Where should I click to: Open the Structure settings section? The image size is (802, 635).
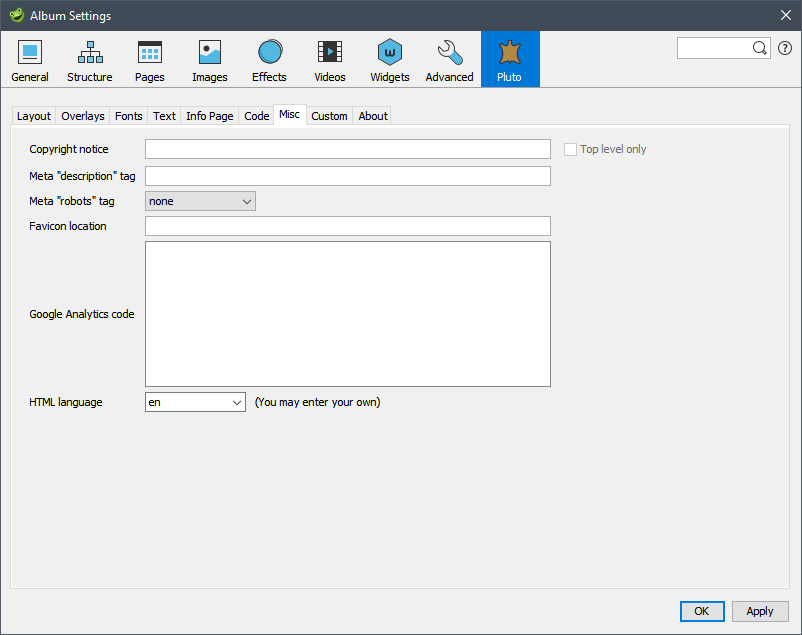pyautogui.click(x=90, y=59)
